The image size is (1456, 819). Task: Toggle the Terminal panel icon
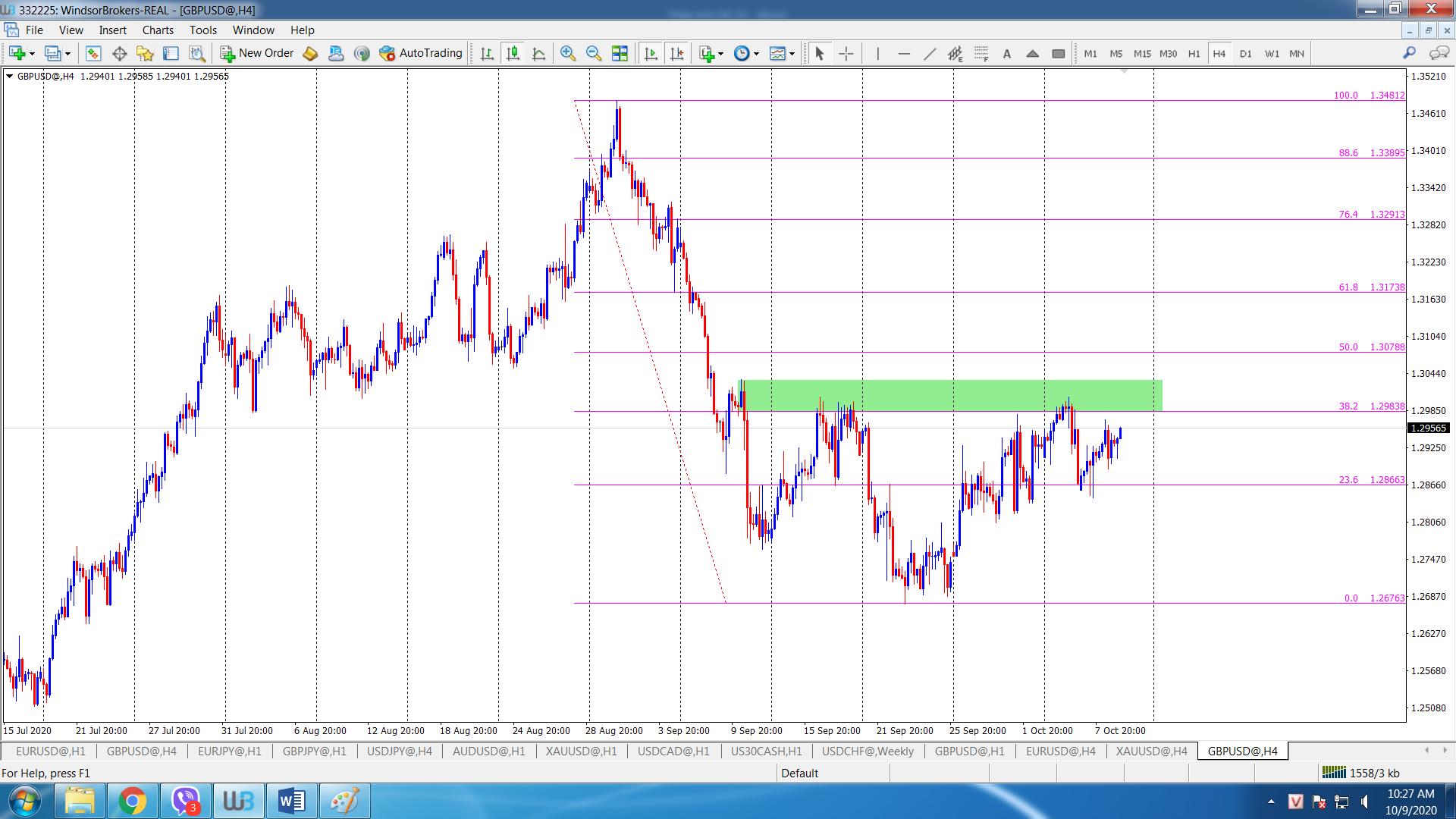pyautogui.click(x=171, y=53)
